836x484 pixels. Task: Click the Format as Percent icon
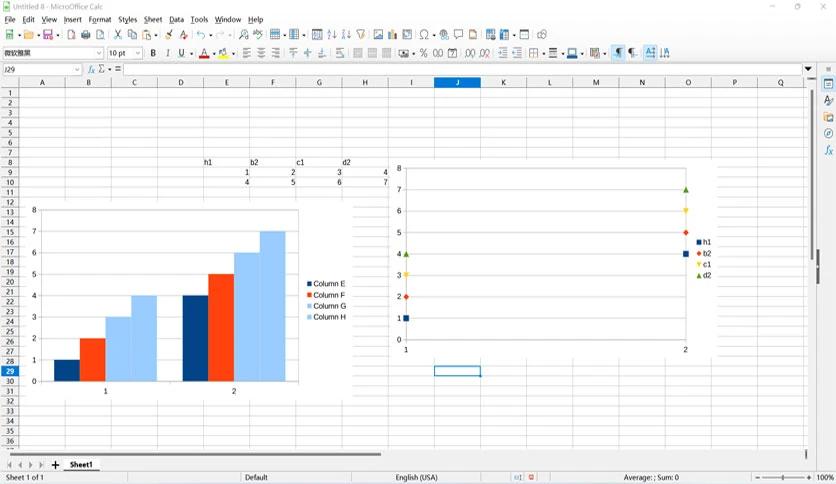click(423, 53)
